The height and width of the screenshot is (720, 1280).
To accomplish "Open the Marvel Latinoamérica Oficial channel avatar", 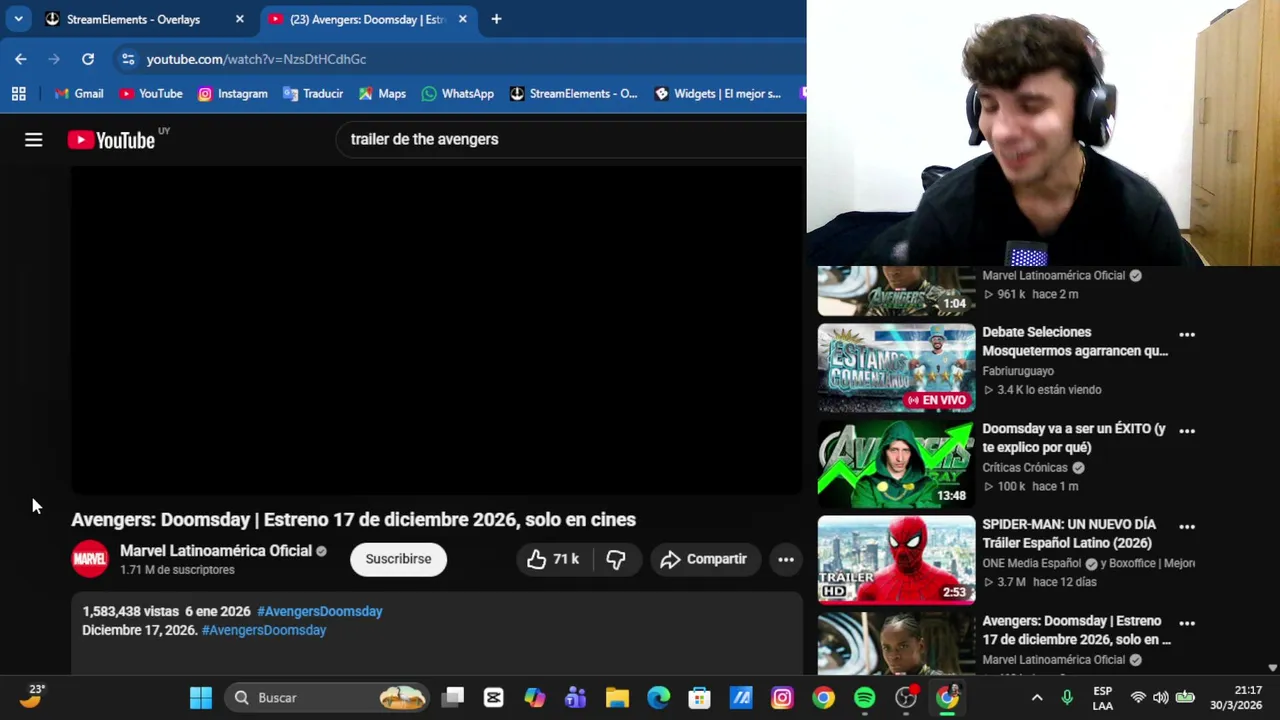I will (90, 559).
